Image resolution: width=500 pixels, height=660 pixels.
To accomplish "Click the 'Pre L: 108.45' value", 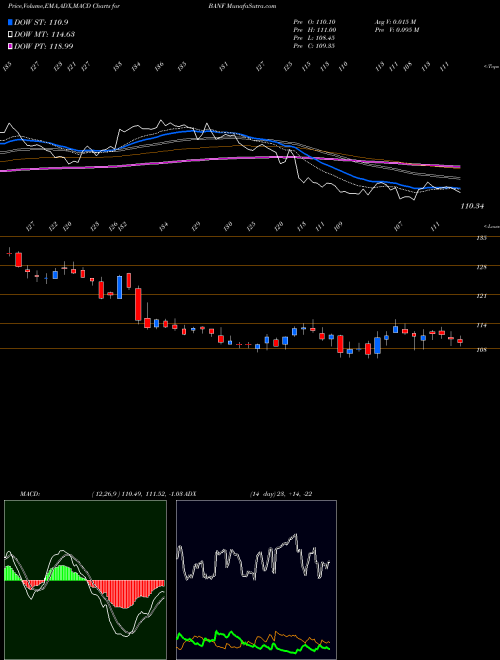I will [314, 38].
